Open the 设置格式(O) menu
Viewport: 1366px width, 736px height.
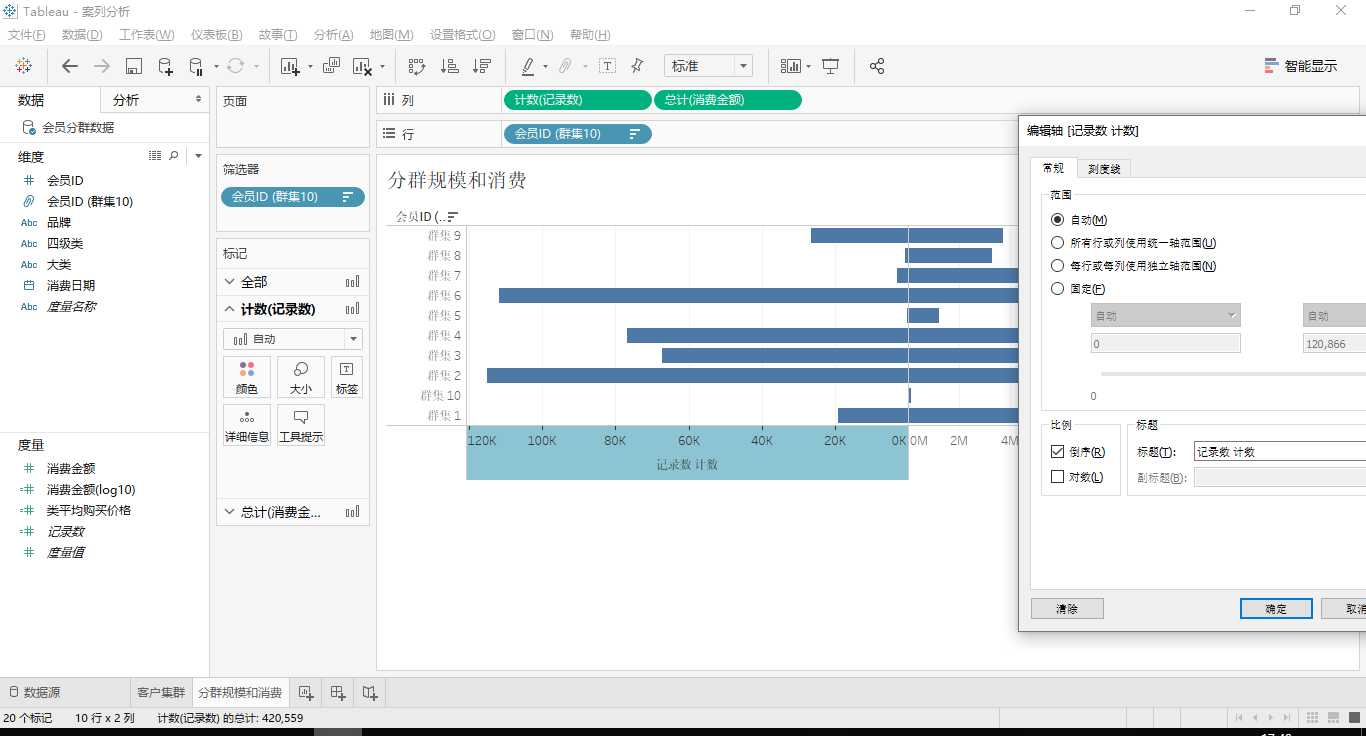463,35
